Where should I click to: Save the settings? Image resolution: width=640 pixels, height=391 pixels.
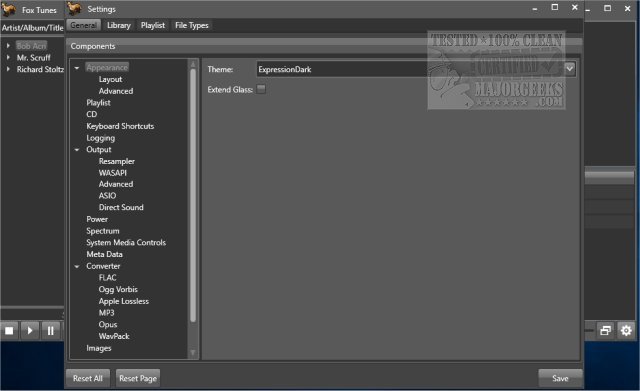click(560, 378)
